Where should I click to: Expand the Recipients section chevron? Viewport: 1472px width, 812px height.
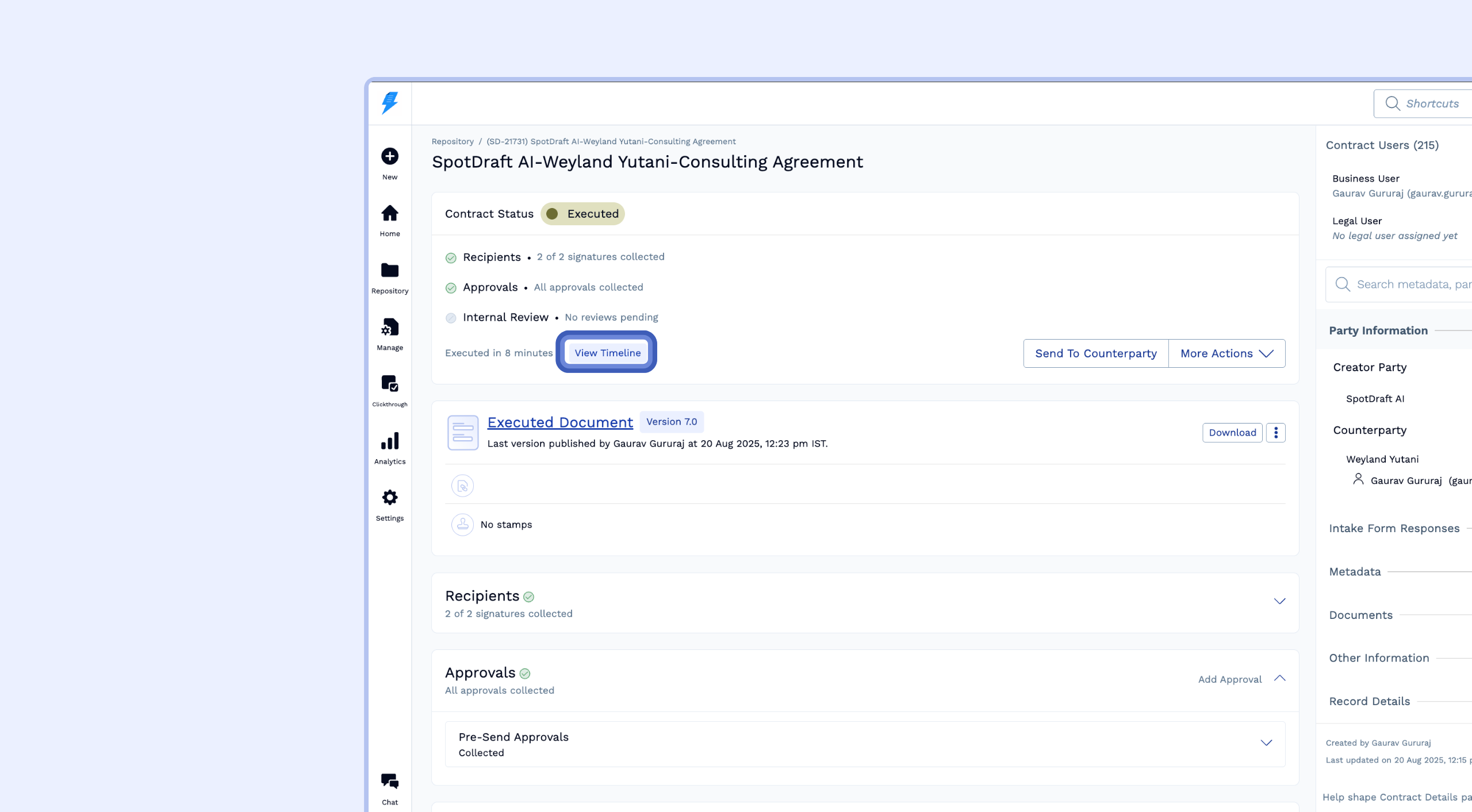click(1279, 602)
